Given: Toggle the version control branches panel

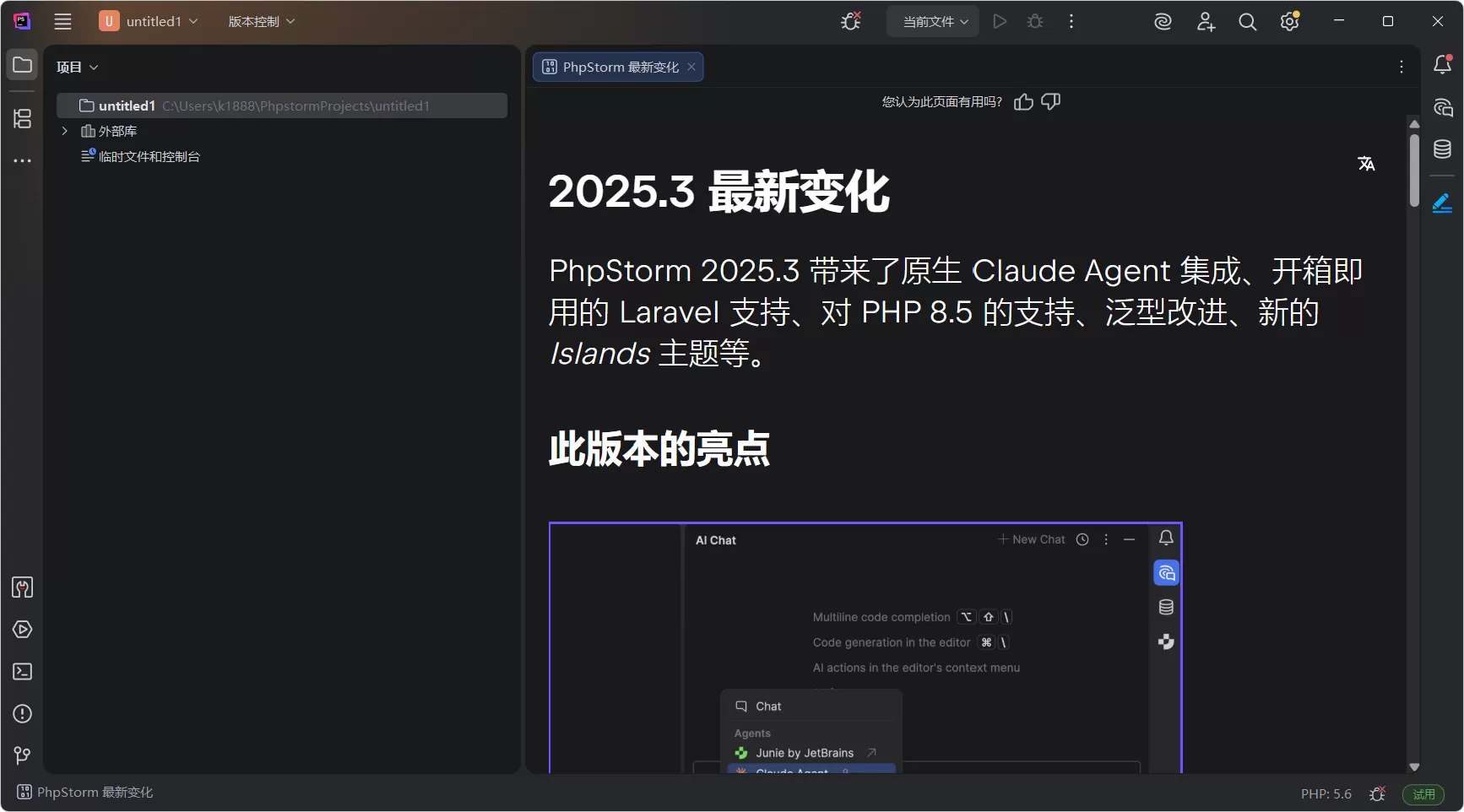Looking at the screenshot, I should click(22, 755).
